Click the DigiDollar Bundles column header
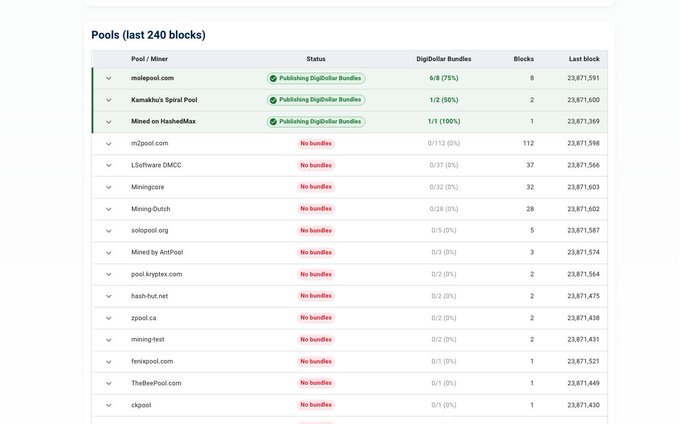680x424 pixels. click(444, 59)
